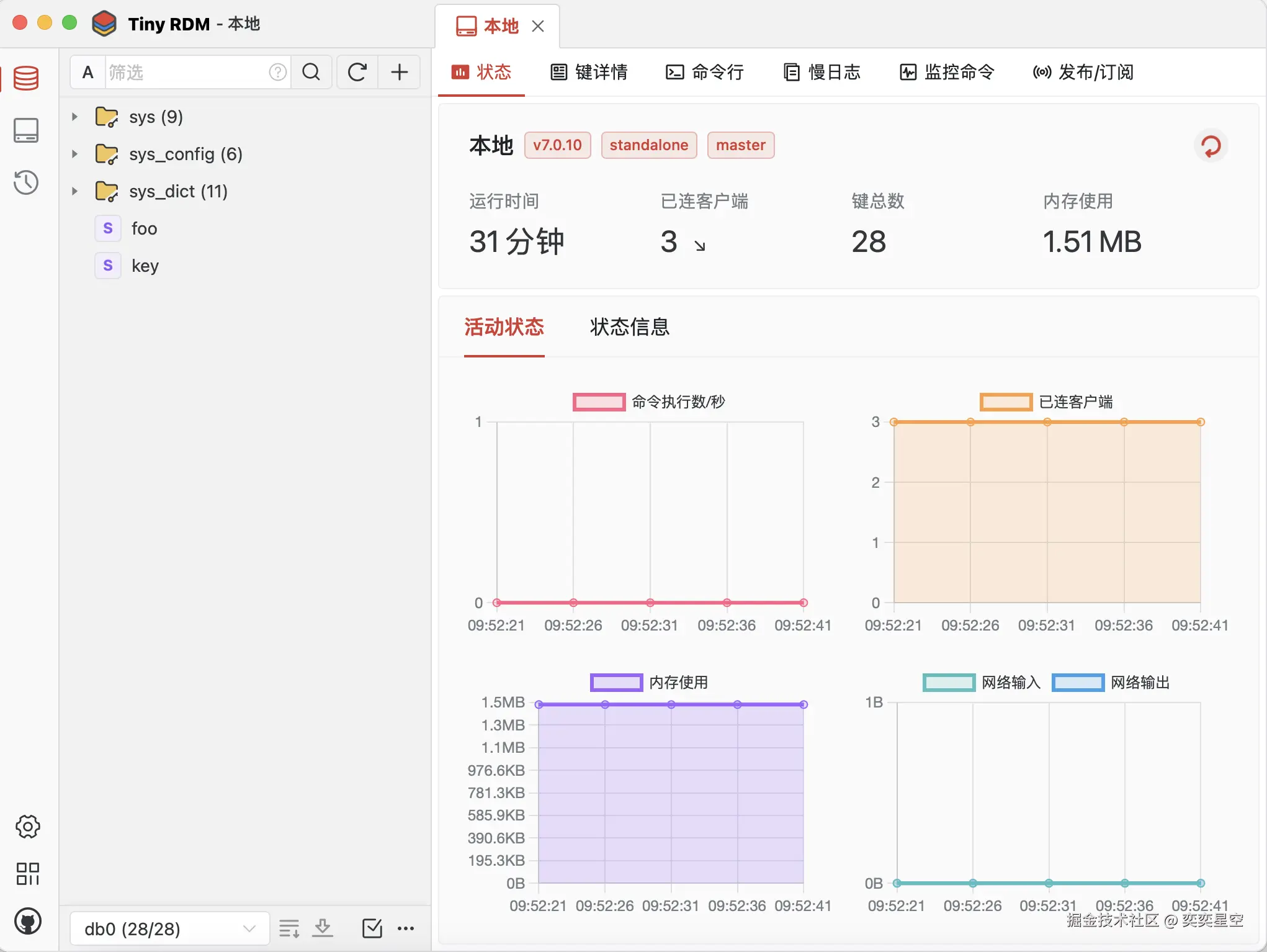The image size is (1267, 952).
Task: Add a new key with plus icon
Action: (x=400, y=73)
